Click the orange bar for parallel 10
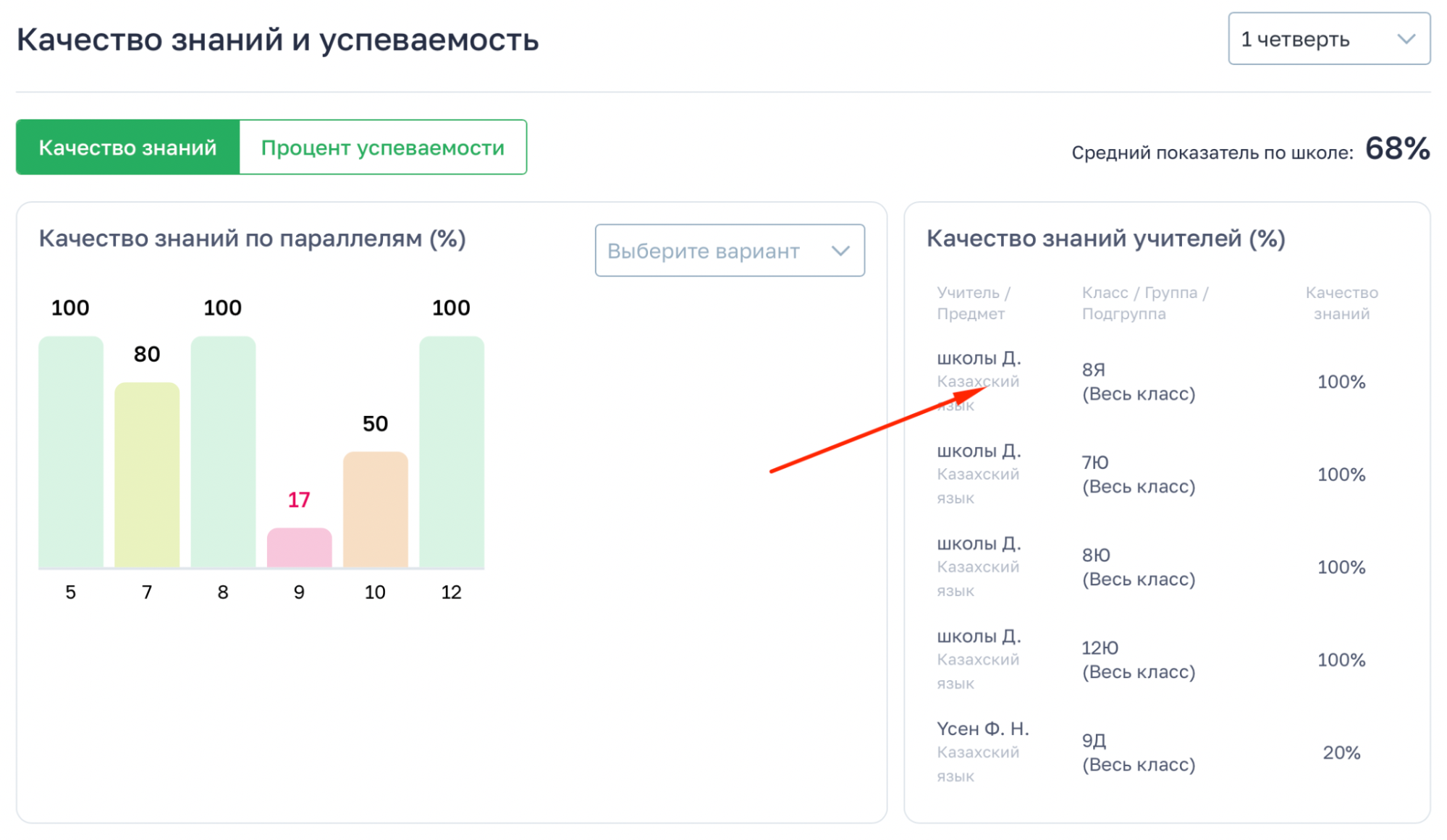 (x=375, y=510)
